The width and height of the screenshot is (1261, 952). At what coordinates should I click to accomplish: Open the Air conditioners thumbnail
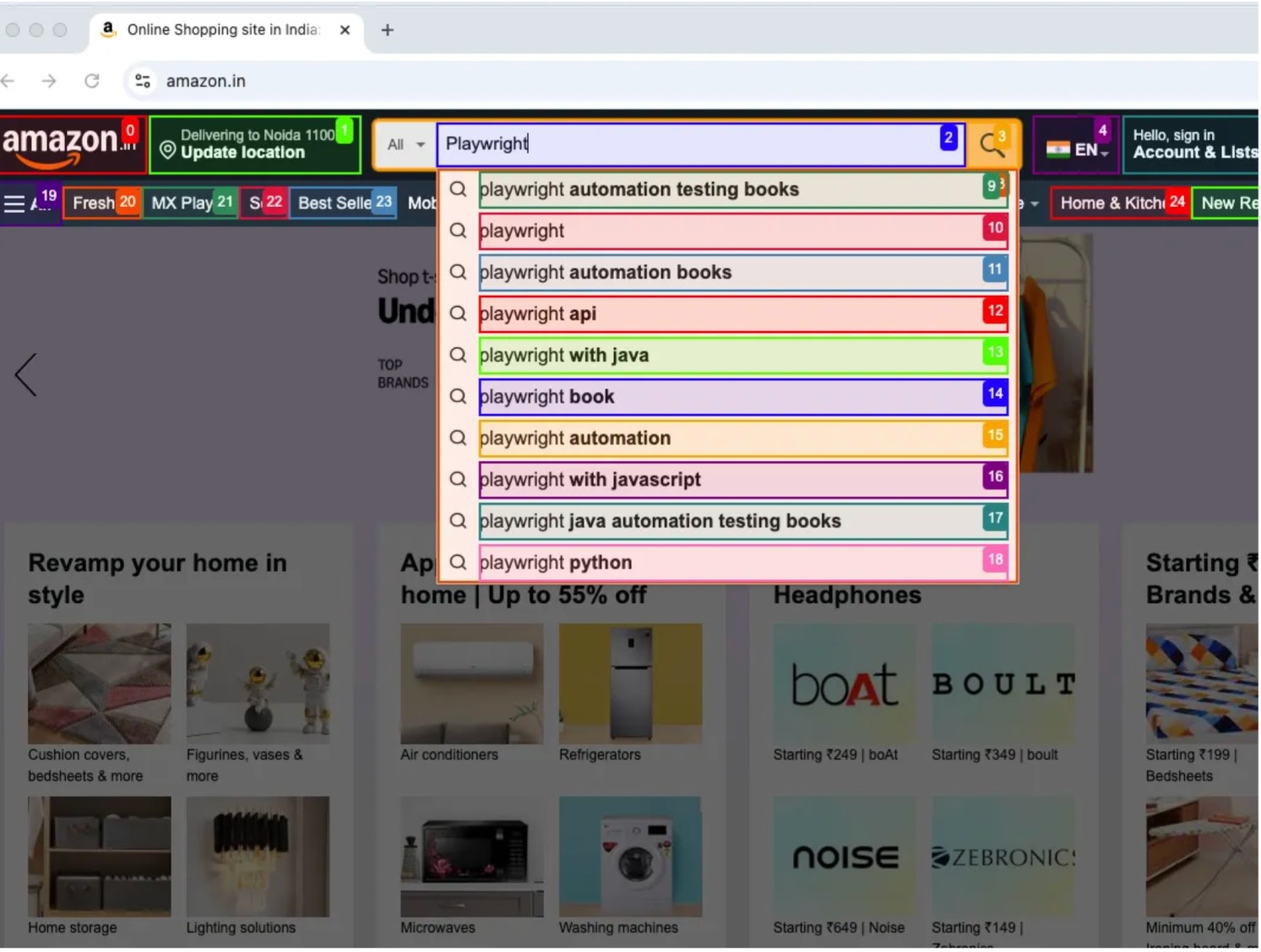[472, 685]
